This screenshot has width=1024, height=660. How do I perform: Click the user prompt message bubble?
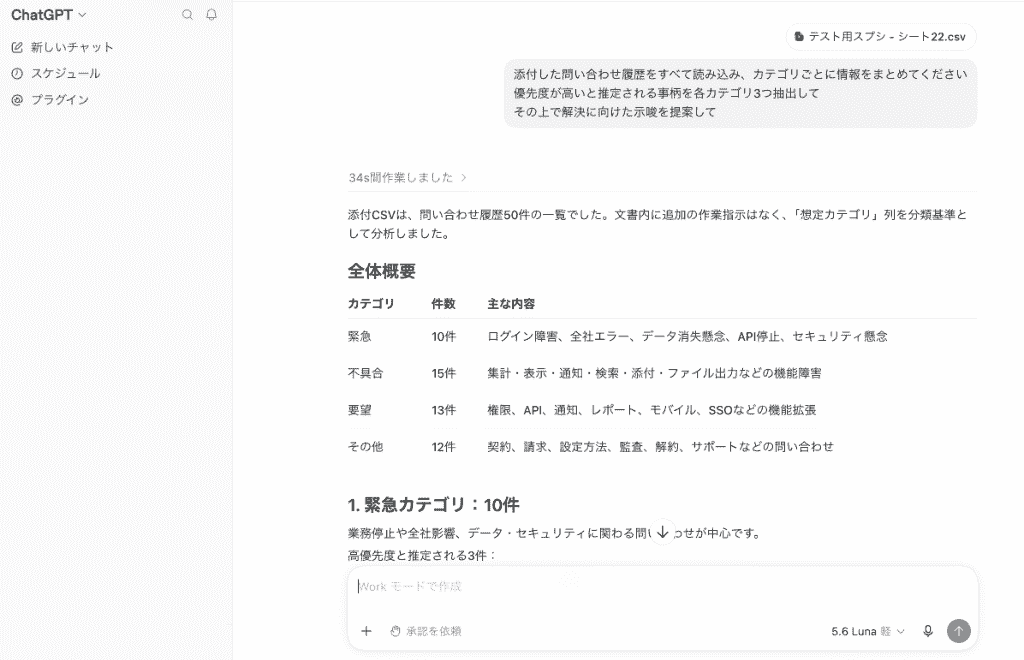[x=740, y=93]
